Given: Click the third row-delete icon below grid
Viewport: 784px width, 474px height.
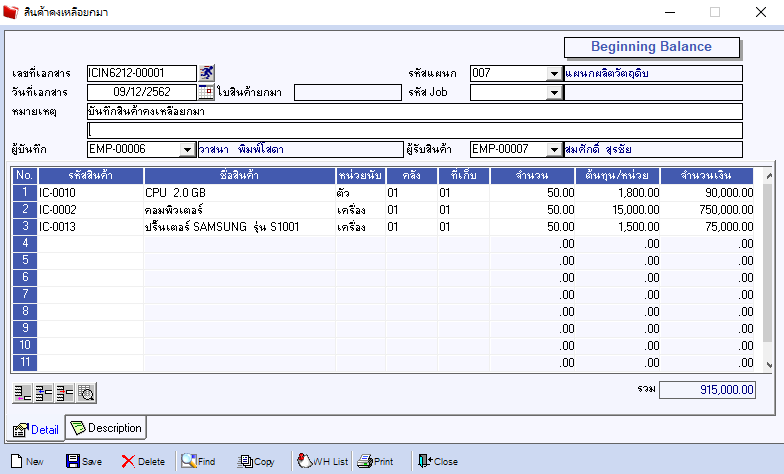Looking at the screenshot, I should tap(65, 393).
